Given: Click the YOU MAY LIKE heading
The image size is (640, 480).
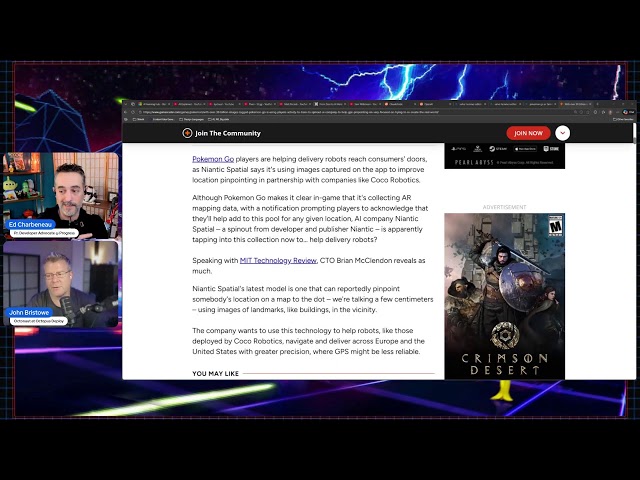Looking at the screenshot, I should pyautogui.click(x=216, y=373).
